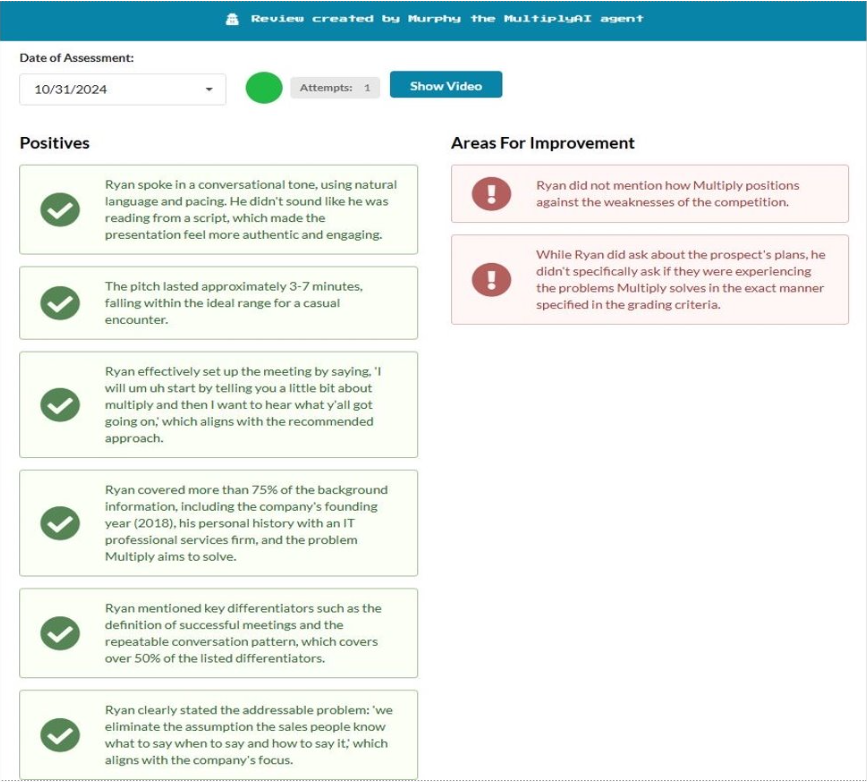Image resolution: width=867 pixels, height=782 pixels.
Task: Click checkmark icon beside pitch duration feedback
Action: click(60, 303)
